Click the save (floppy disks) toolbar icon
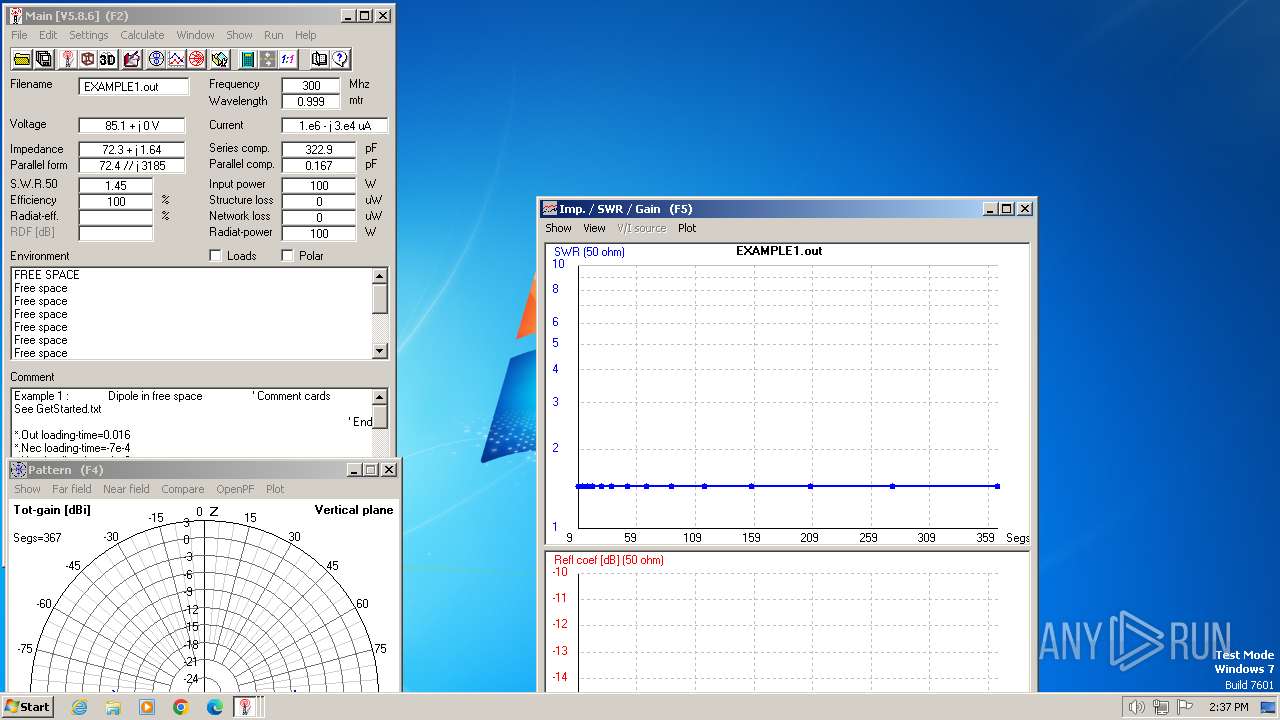The image size is (1280, 720). click(44, 60)
